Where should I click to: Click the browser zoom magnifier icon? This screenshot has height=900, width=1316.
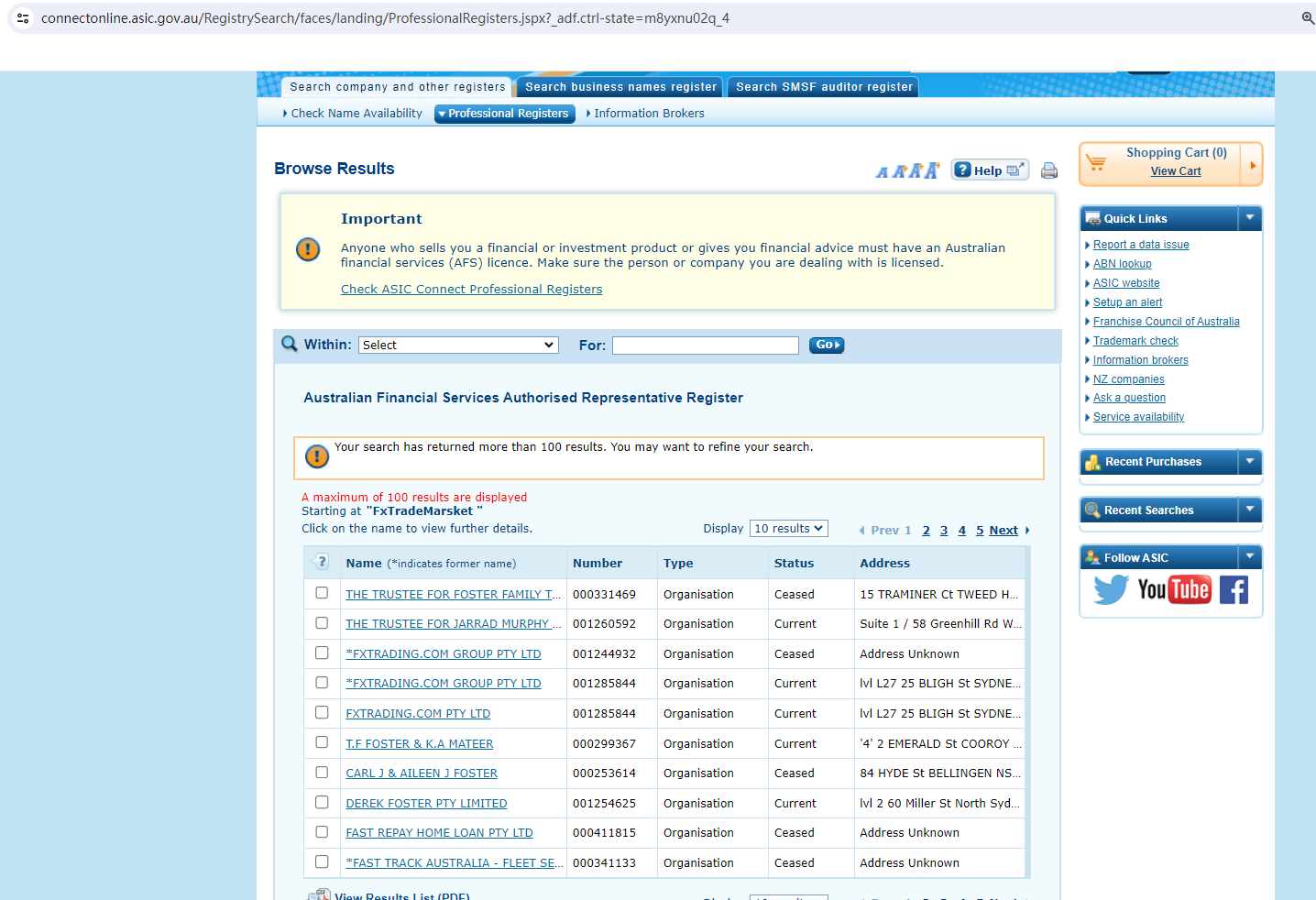tap(1308, 18)
